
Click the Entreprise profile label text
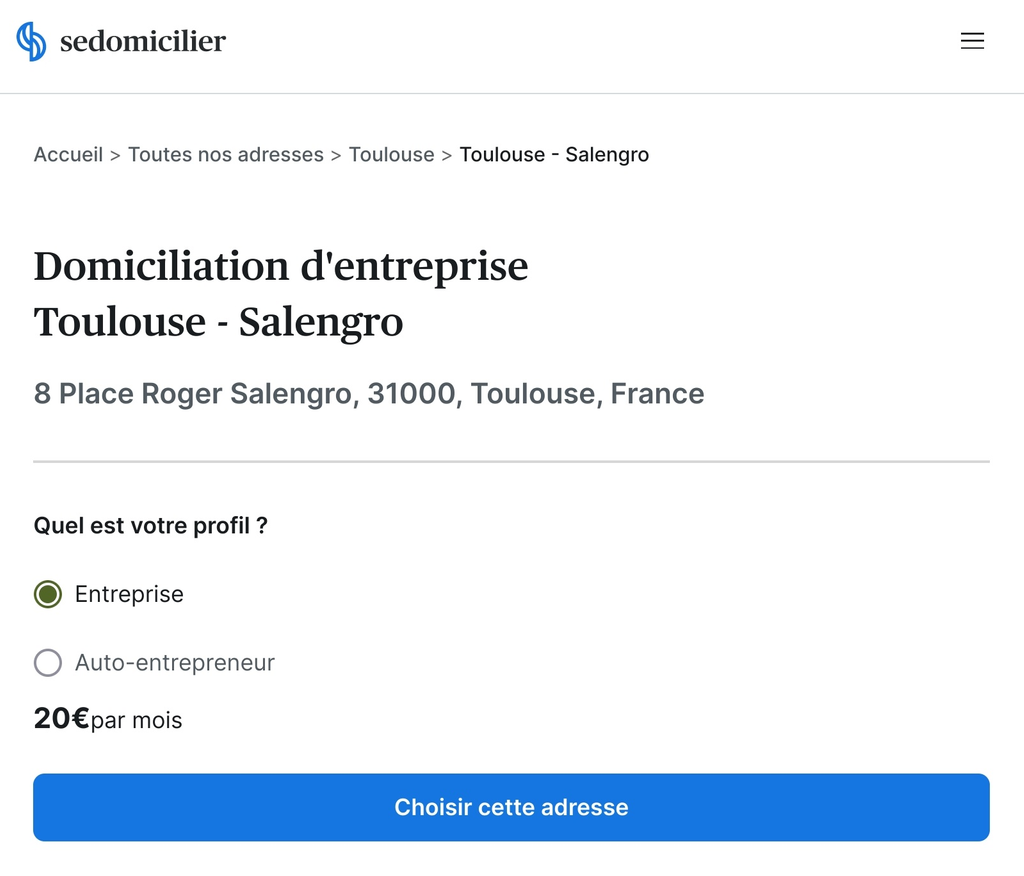click(129, 594)
